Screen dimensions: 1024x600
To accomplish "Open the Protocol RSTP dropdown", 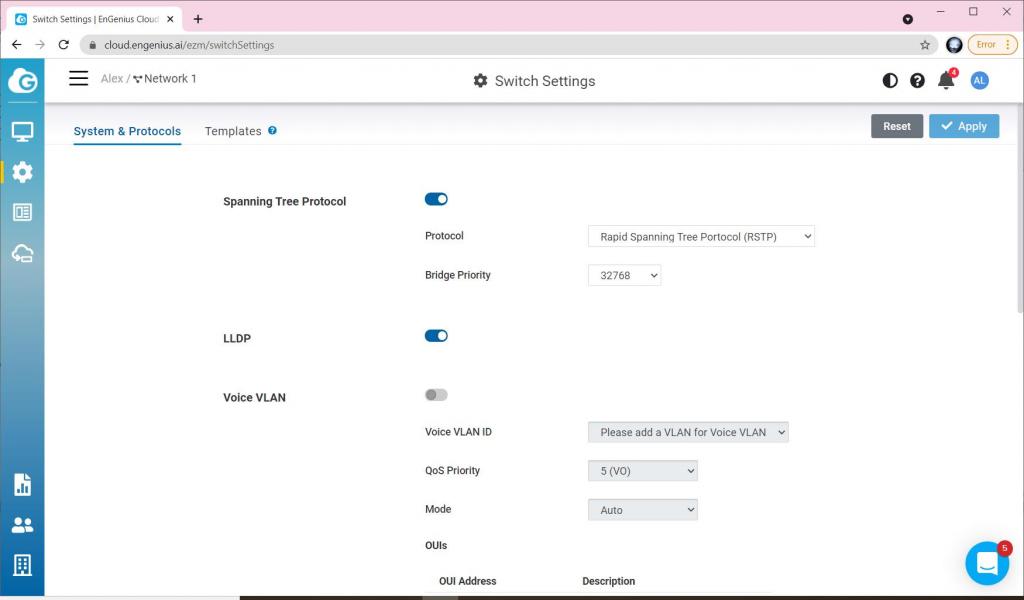I will 701,236.
